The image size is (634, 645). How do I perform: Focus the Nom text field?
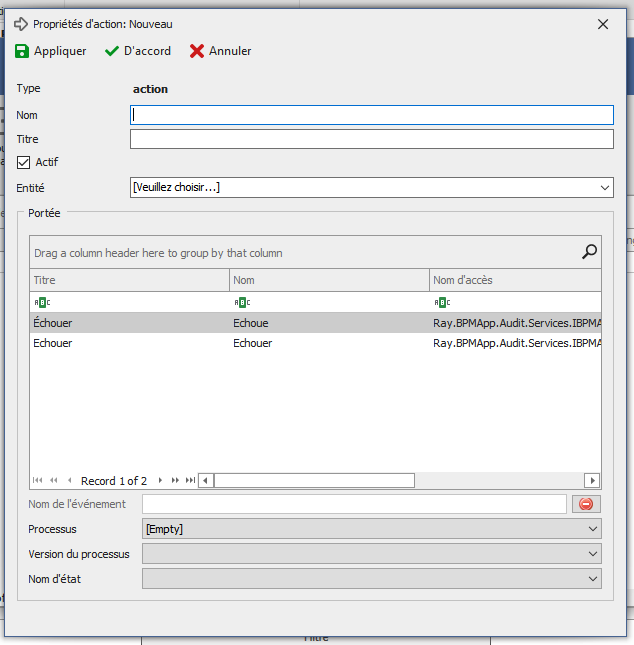(x=372, y=115)
